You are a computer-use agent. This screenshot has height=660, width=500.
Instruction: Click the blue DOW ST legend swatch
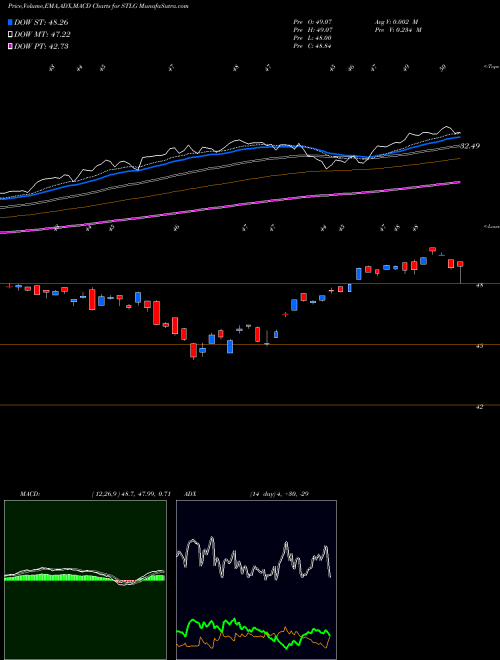point(10,22)
